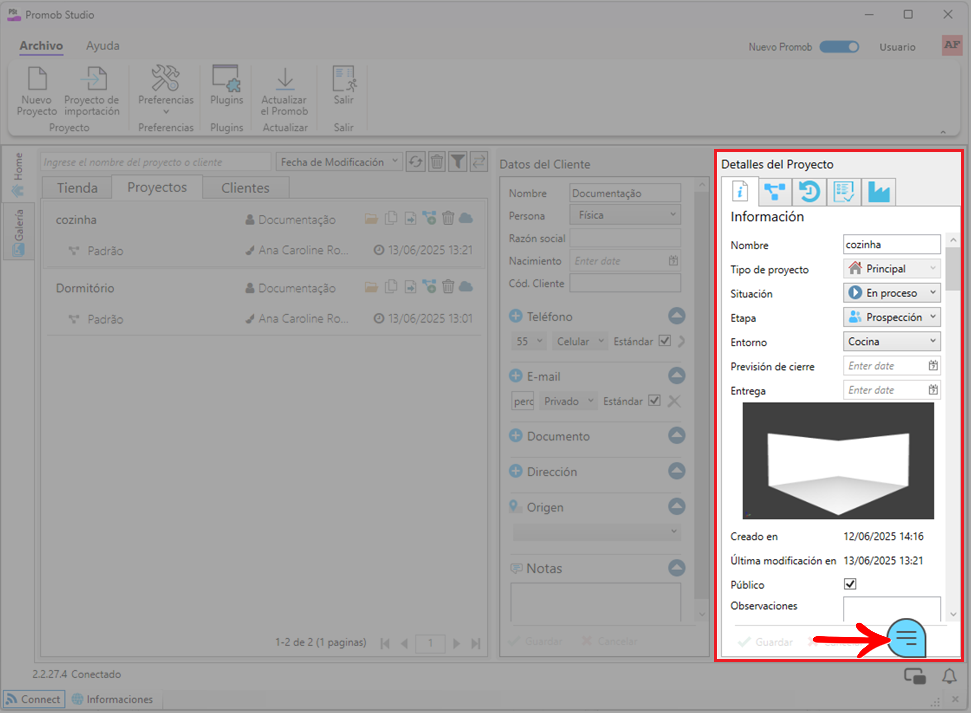Open the factory chart tab in Detalles del Proyecto
Viewport: 971px width, 713px height.
coord(878,191)
